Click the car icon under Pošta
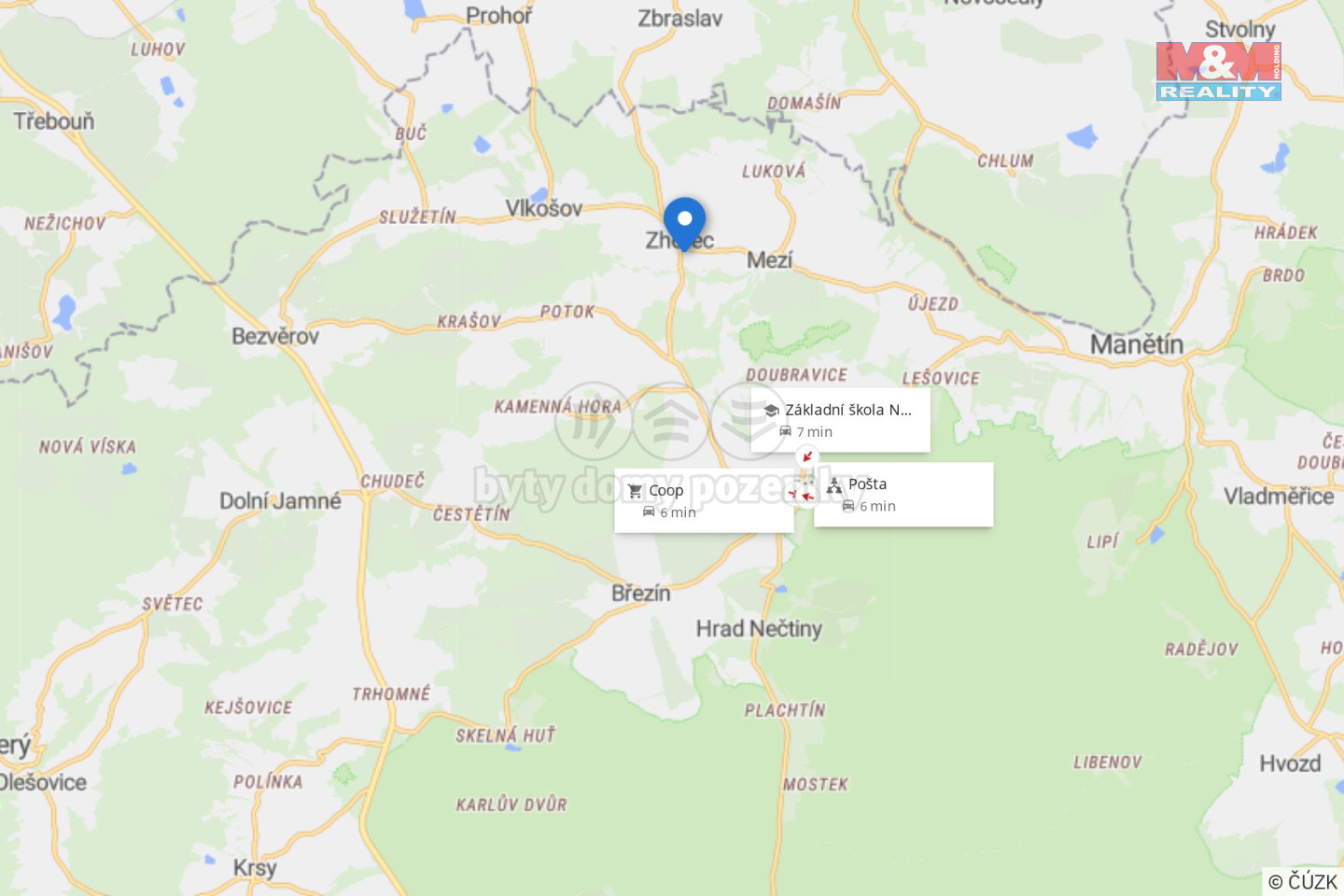This screenshot has width=1344, height=896. coord(848,506)
